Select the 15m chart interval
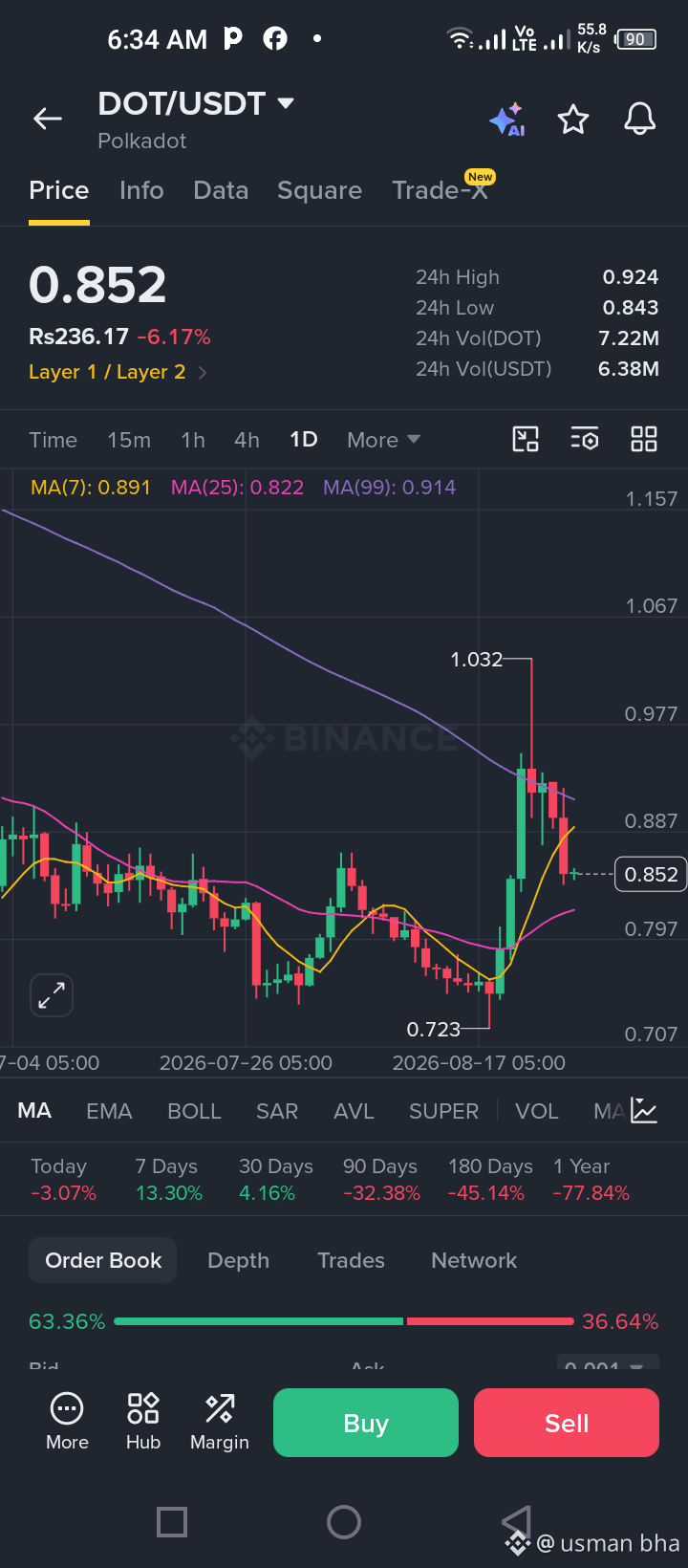The width and height of the screenshot is (688, 1568). click(x=129, y=440)
